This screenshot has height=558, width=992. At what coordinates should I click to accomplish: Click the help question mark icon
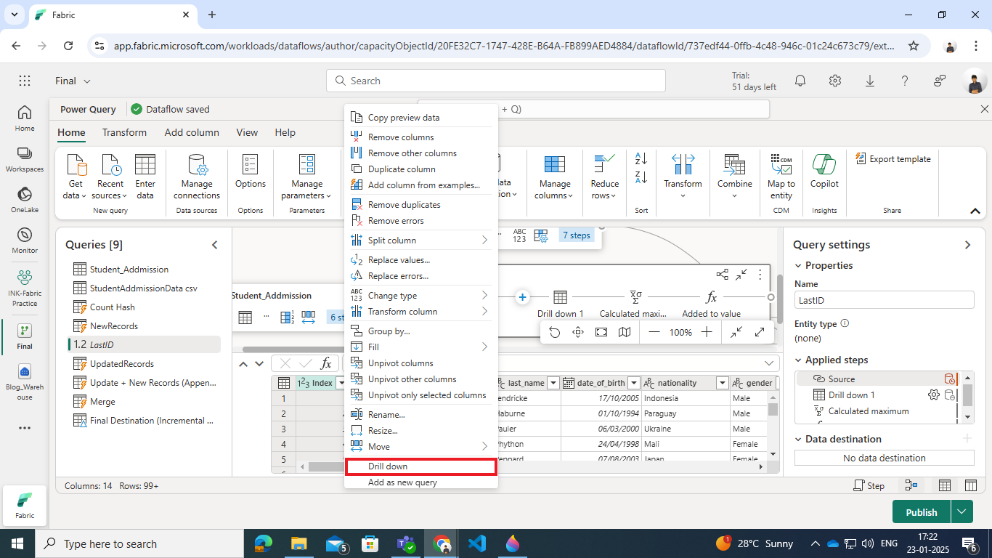[905, 80]
